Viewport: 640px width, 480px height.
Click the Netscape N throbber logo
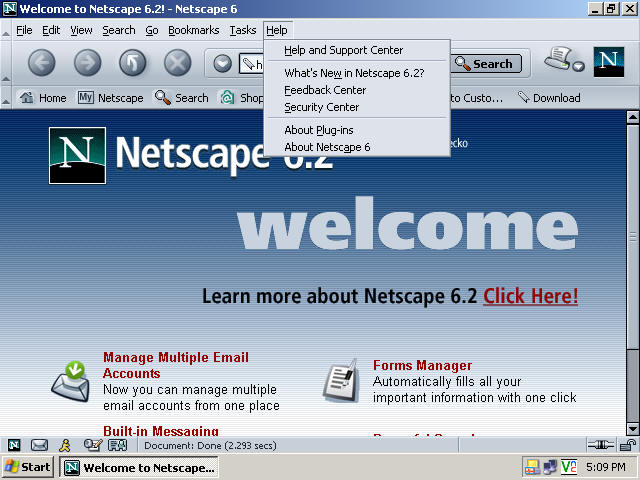609,62
